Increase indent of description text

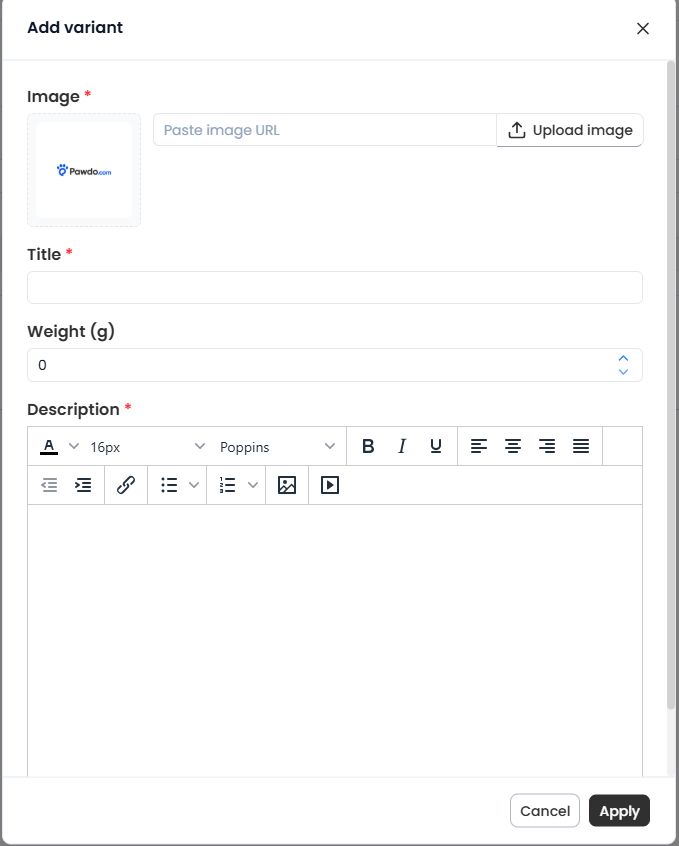point(83,485)
